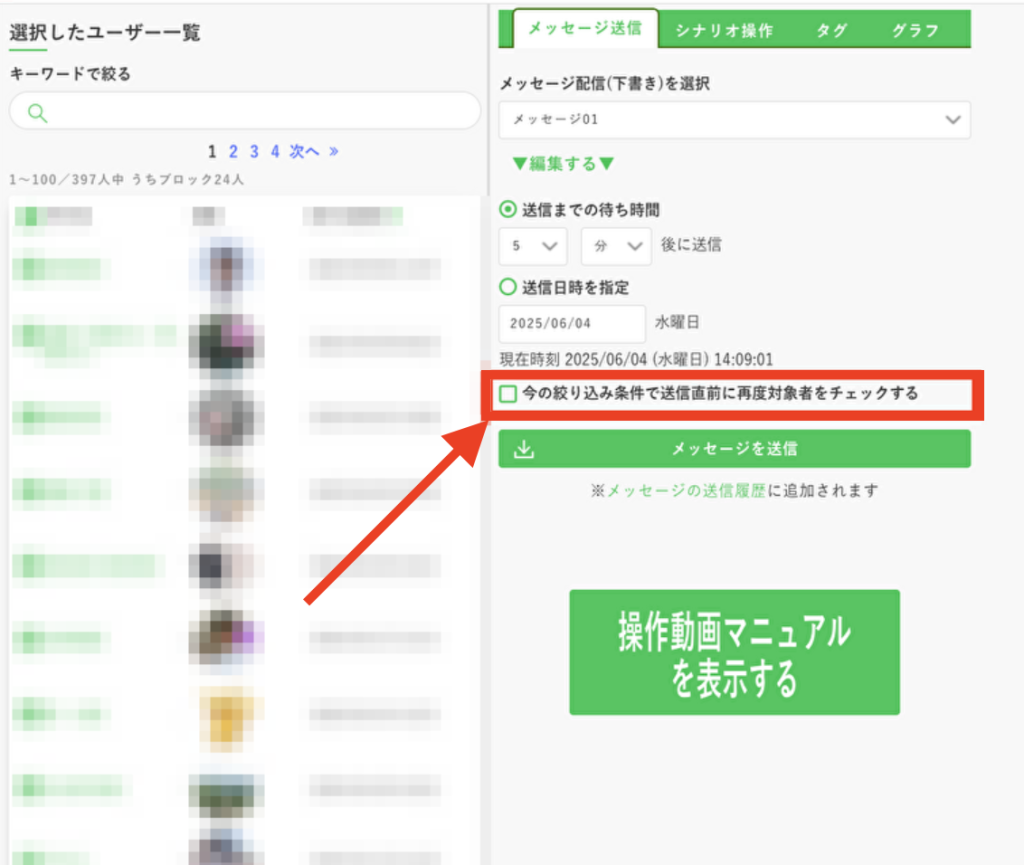Open the 分 time unit dropdown
Screen dimensions: 1024x865
(616, 246)
